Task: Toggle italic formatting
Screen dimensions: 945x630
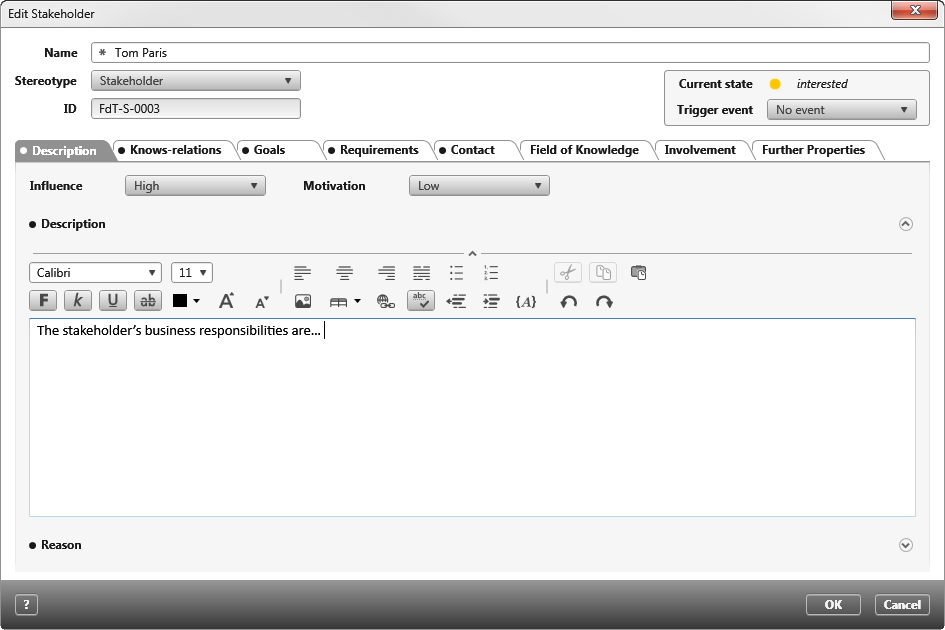Action: 77,300
